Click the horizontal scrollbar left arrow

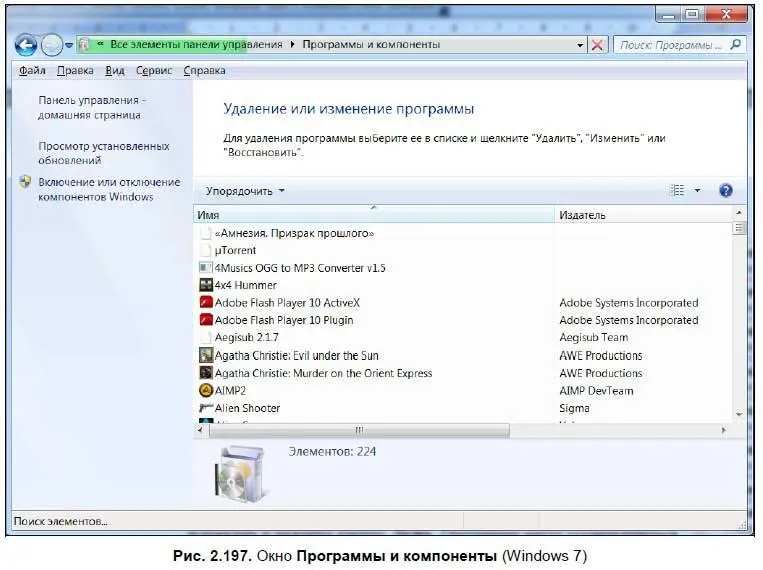click(200, 430)
